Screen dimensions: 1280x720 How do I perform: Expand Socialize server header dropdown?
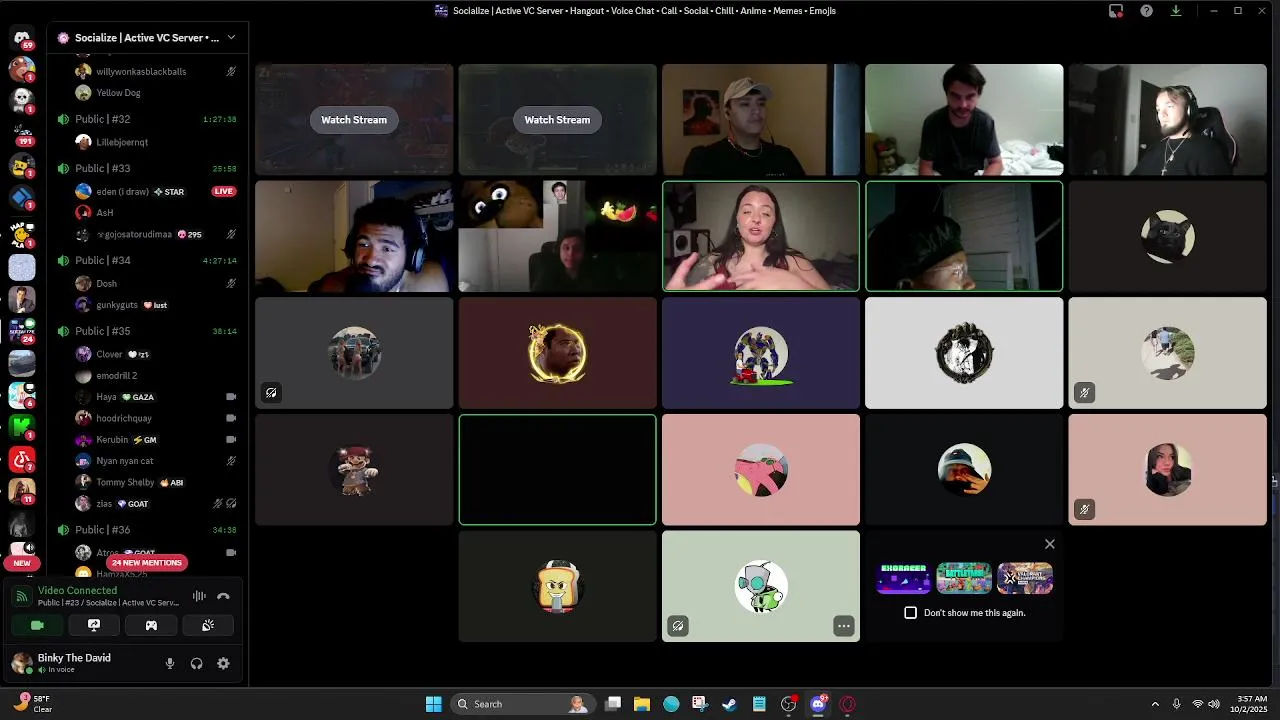231,38
